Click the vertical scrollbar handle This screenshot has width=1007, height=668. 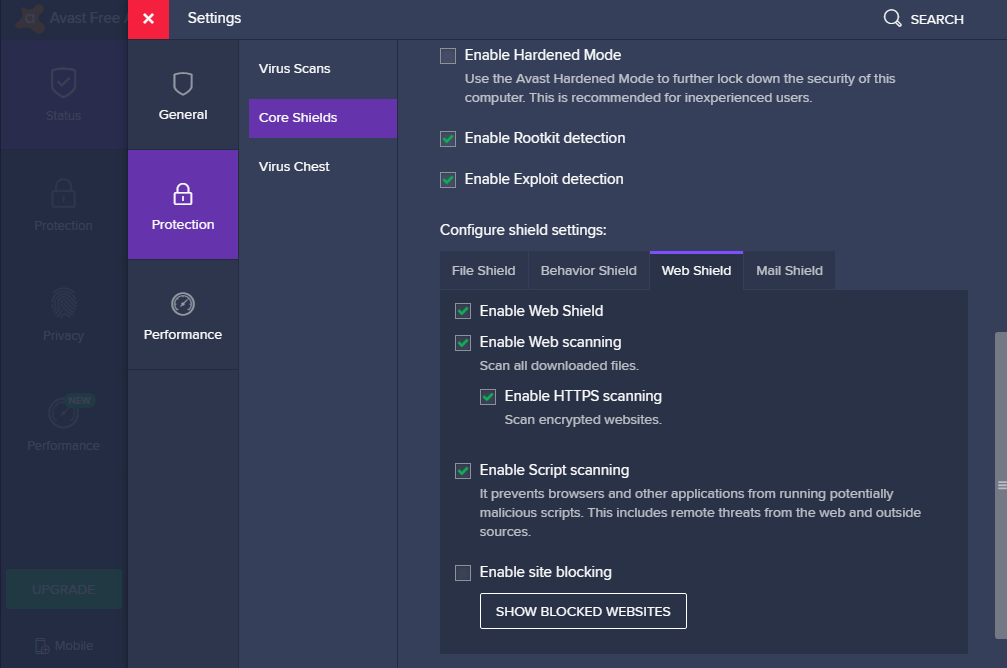click(x=1001, y=485)
